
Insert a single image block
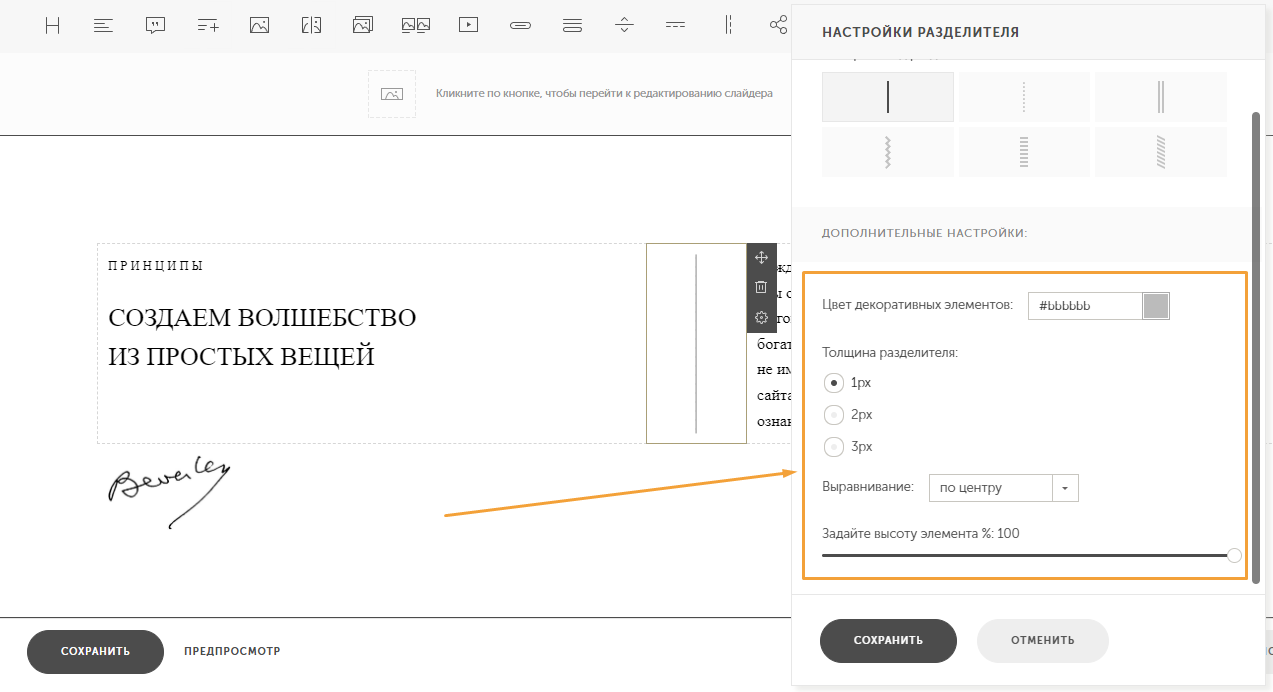pos(260,26)
